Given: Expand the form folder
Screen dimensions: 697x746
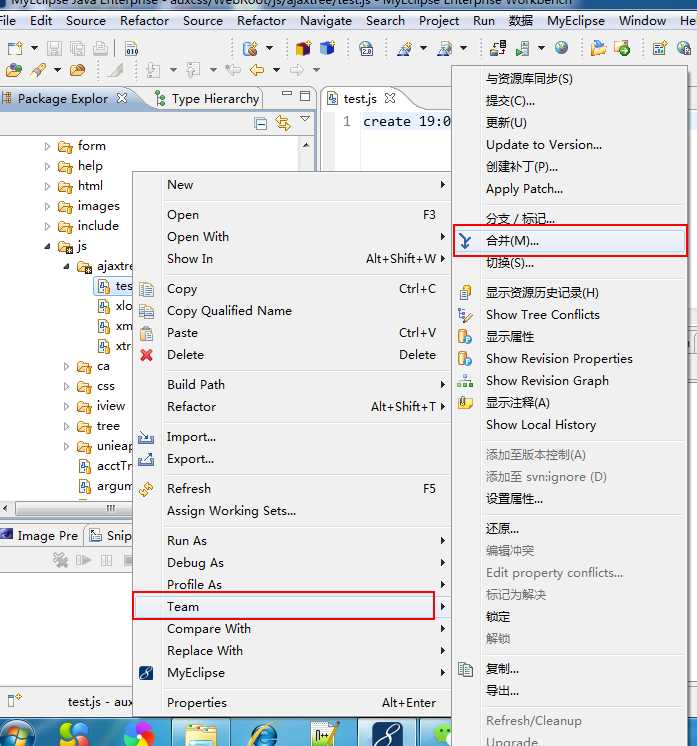Looking at the screenshot, I should (x=47, y=146).
